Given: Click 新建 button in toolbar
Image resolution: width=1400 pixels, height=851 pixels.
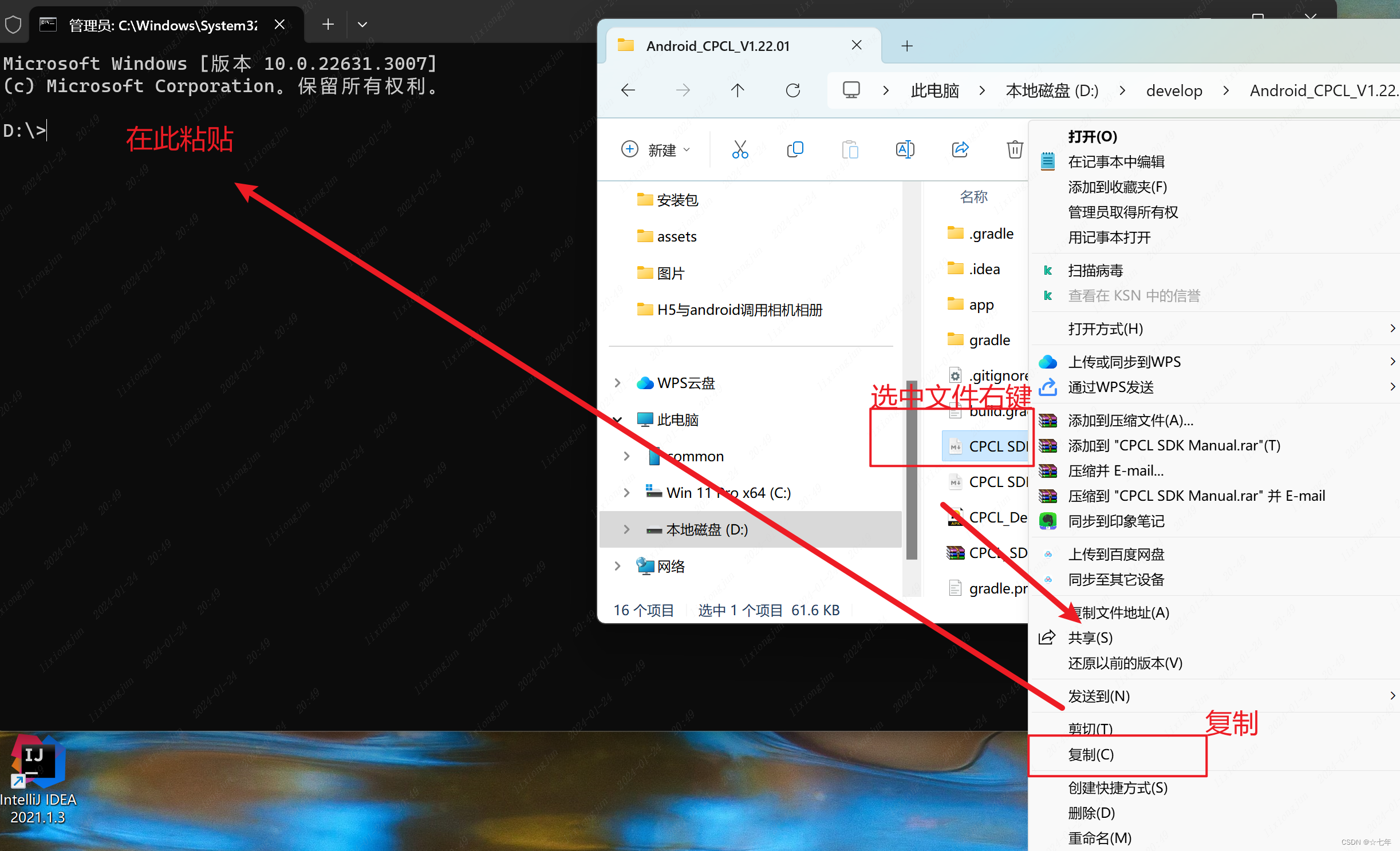Looking at the screenshot, I should pos(654,149).
